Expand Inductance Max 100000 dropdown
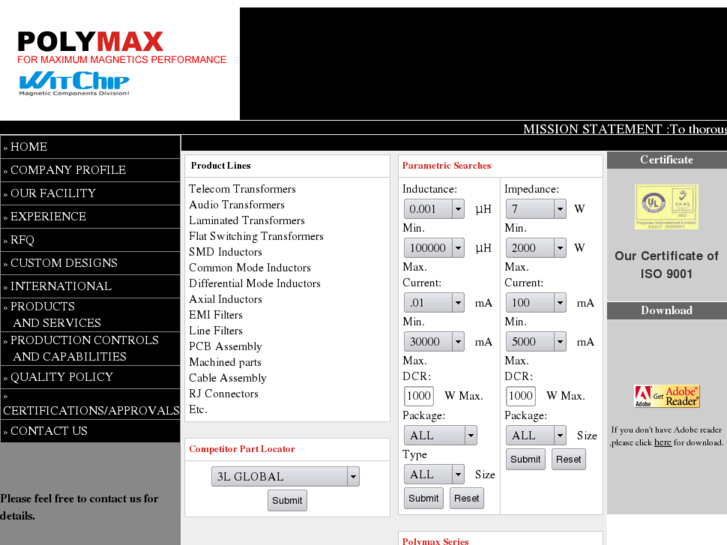Screen dimensions: 727x545 (434, 248)
